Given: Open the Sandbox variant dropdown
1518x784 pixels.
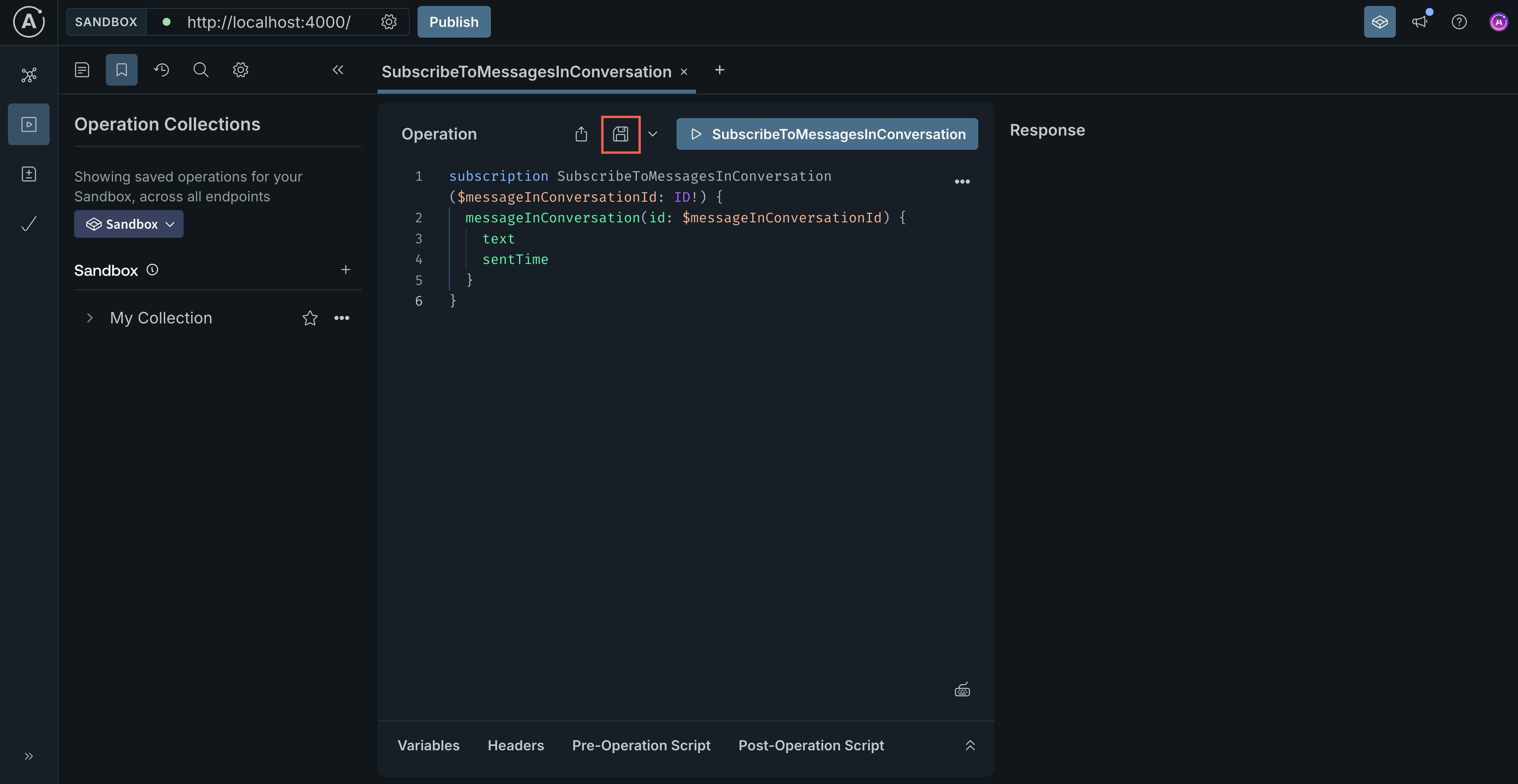Looking at the screenshot, I should click(128, 224).
